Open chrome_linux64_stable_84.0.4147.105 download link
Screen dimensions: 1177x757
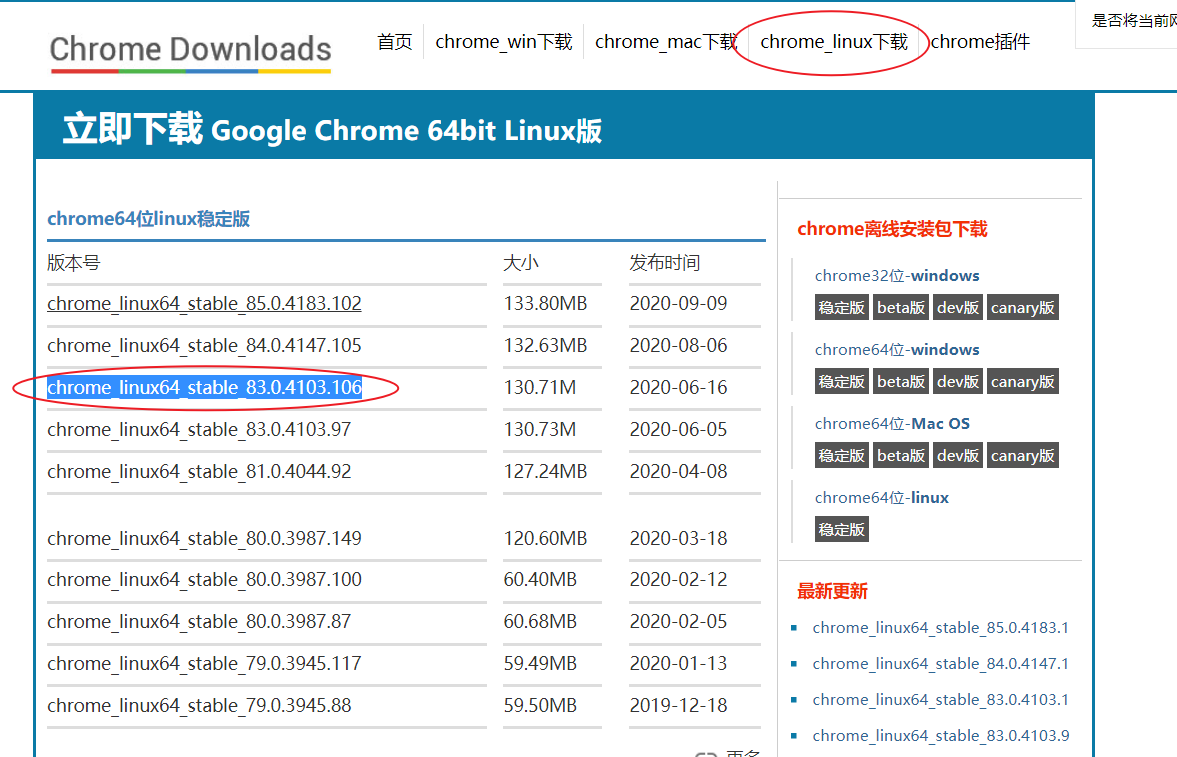click(x=204, y=345)
